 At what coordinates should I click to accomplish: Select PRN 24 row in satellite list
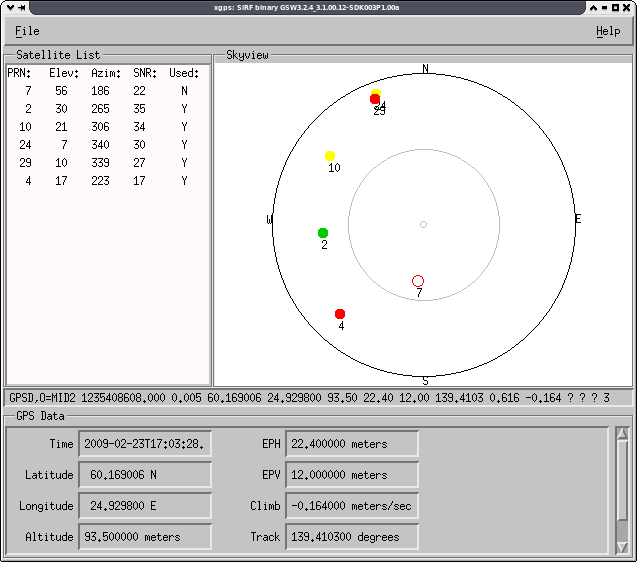pyautogui.click(x=108, y=145)
